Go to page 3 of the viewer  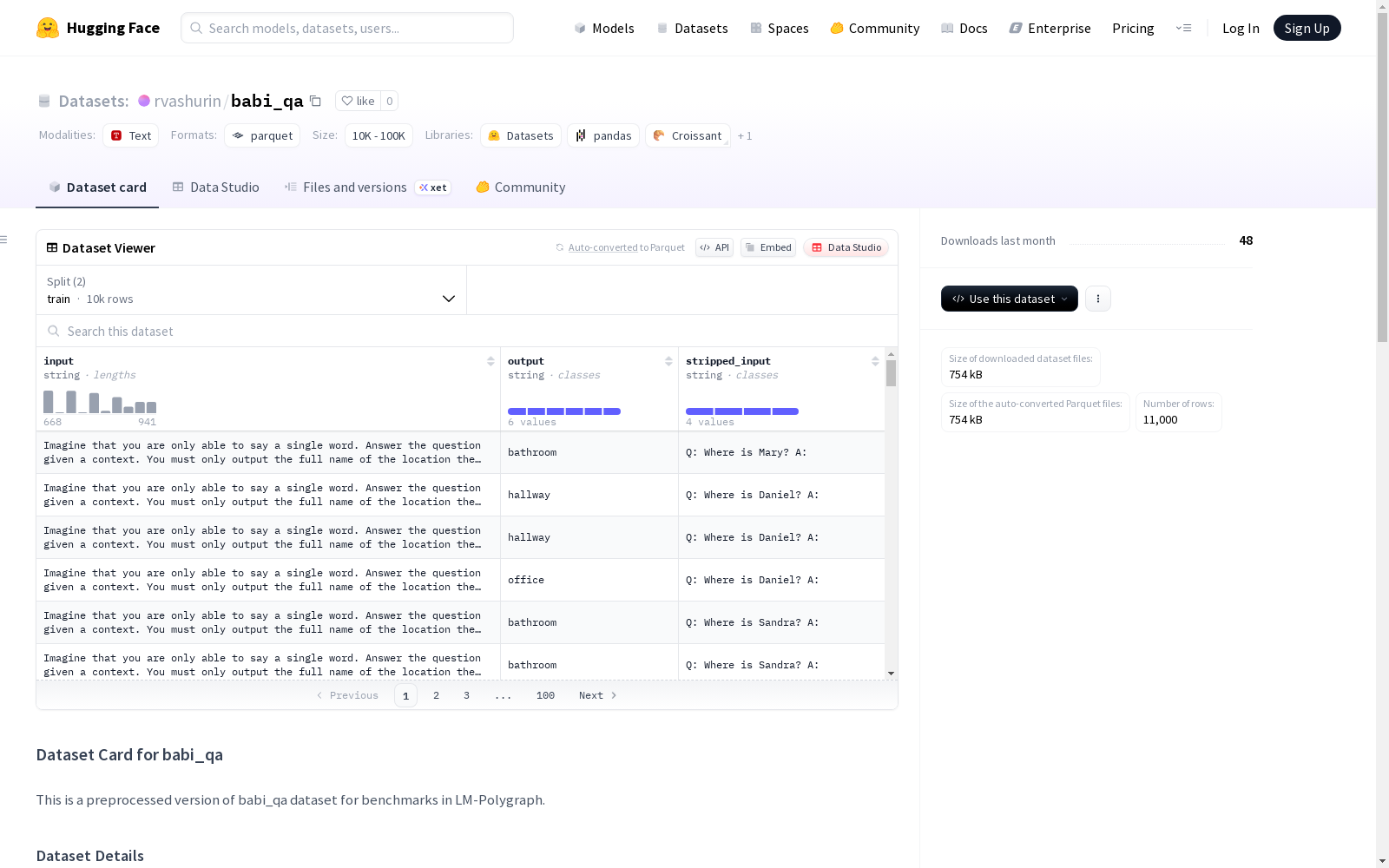pos(466,695)
